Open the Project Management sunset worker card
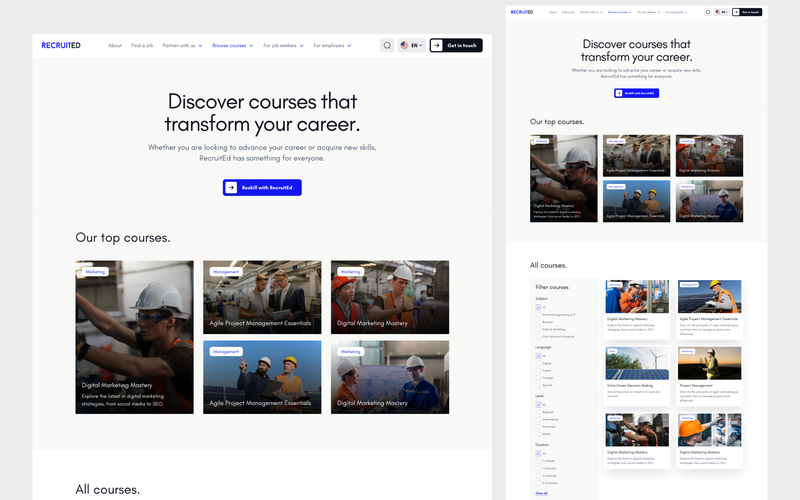The width and height of the screenshot is (800, 500). point(709,376)
